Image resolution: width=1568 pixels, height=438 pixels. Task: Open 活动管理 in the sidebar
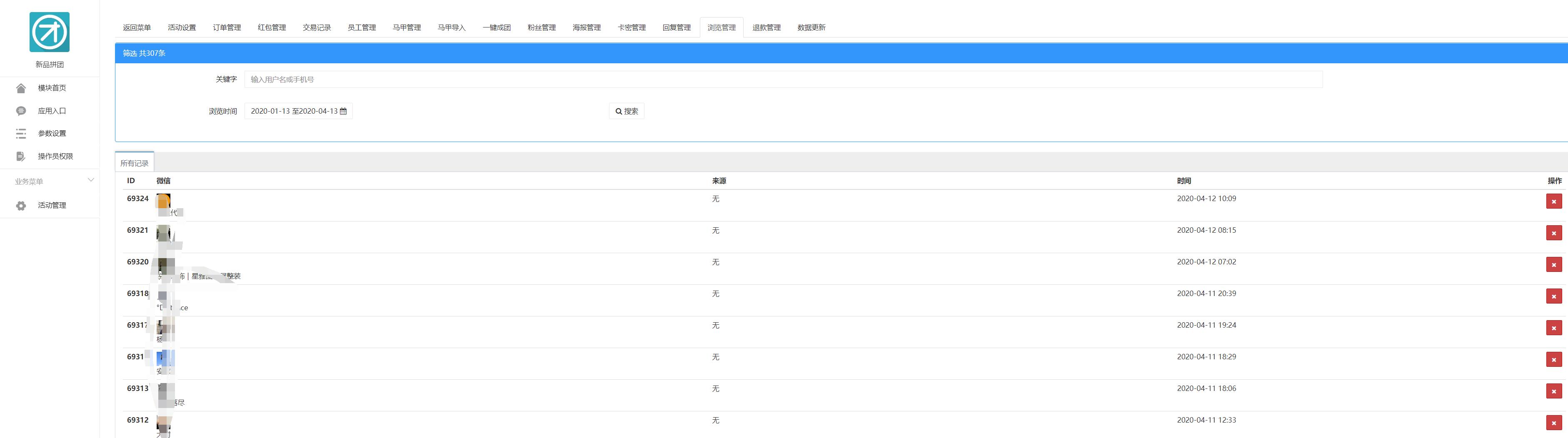point(52,206)
